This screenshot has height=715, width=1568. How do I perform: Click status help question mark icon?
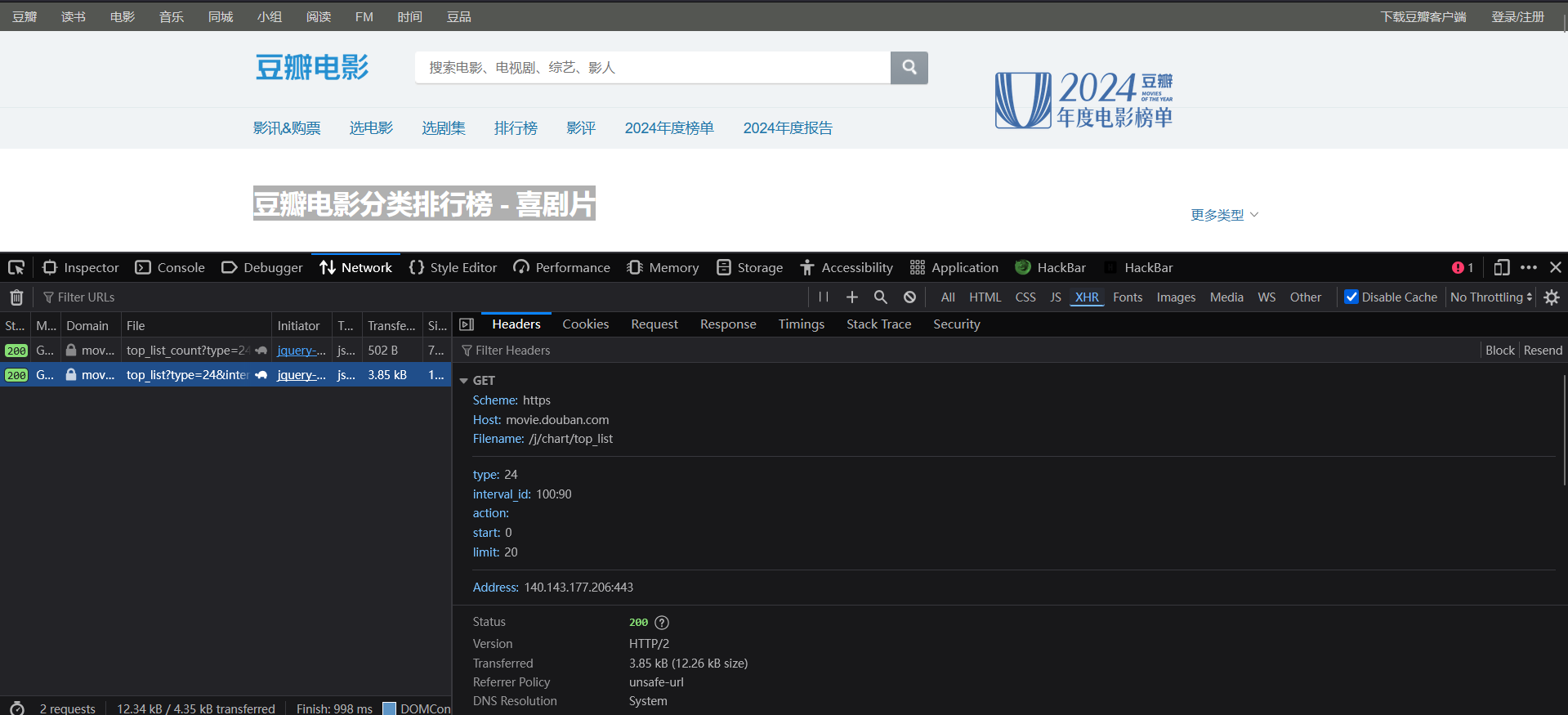coord(662,623)
